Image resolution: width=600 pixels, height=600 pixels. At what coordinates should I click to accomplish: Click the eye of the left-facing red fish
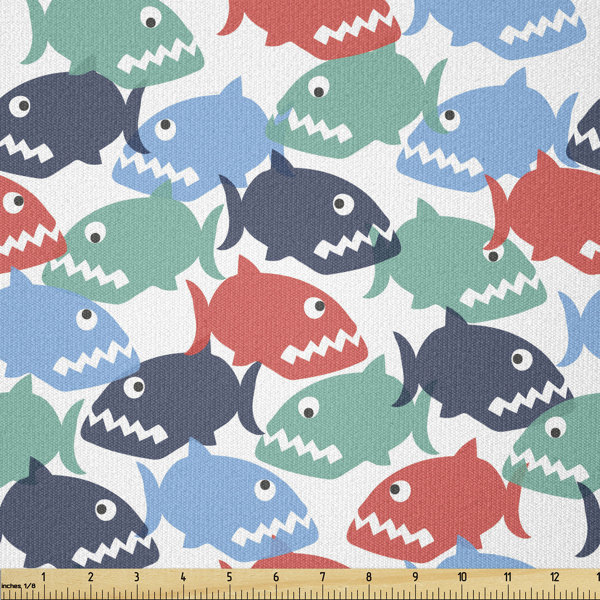point(400,491)
